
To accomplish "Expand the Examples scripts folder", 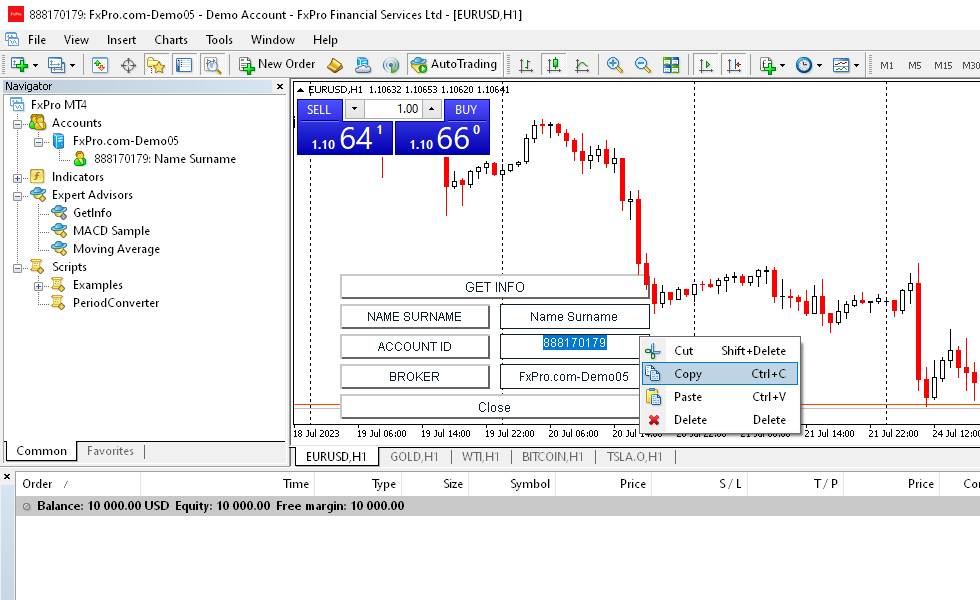I will pyautogui.click(x=38, y=286).
